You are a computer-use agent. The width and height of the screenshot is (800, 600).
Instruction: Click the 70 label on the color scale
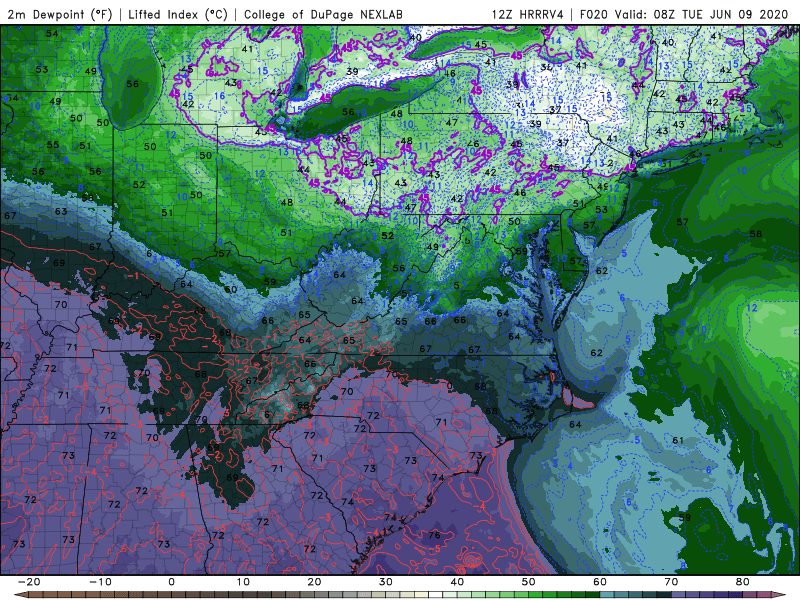[x=671, y=582]
